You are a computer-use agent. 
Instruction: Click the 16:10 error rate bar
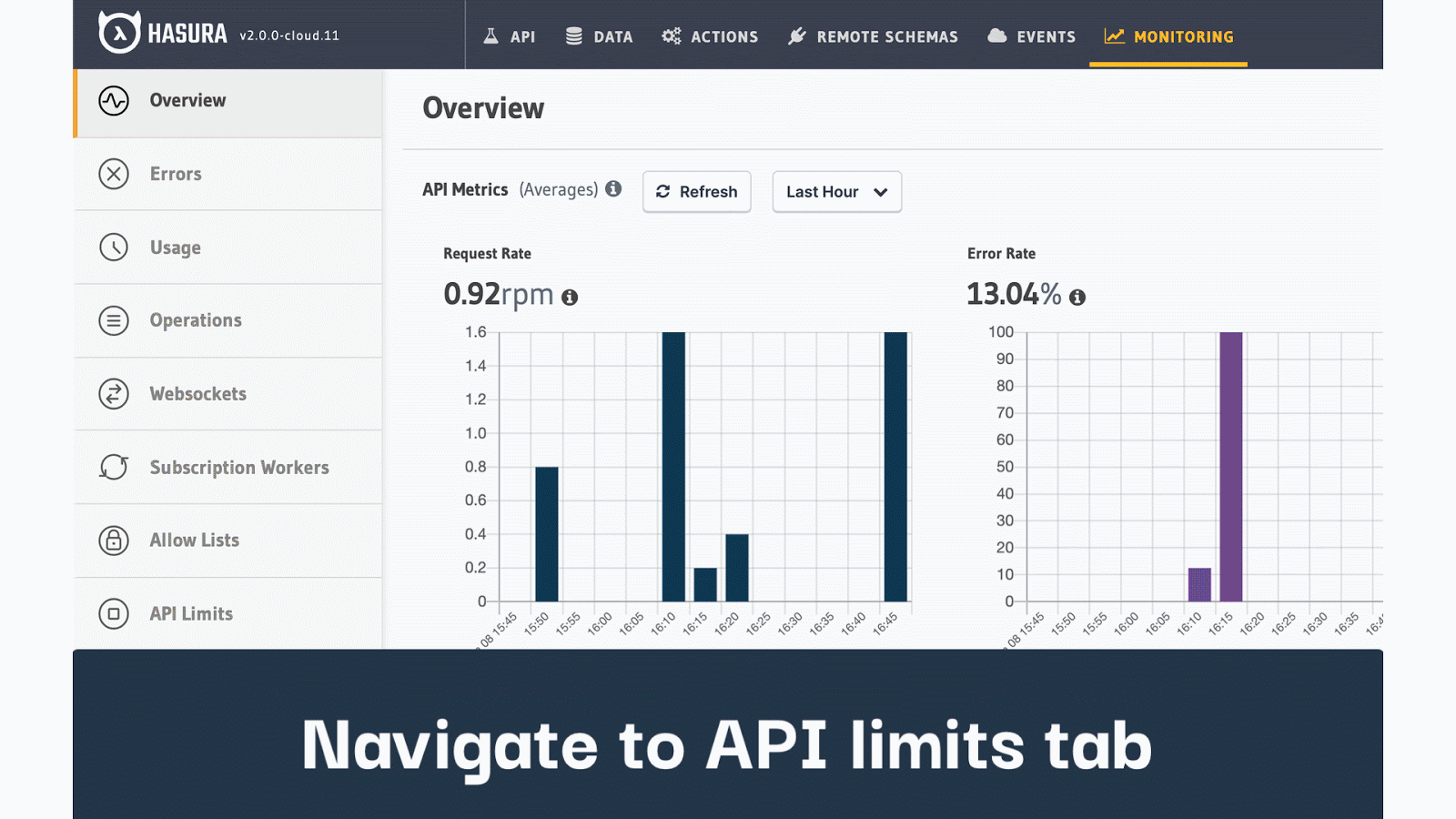[x=1199, y=584]
